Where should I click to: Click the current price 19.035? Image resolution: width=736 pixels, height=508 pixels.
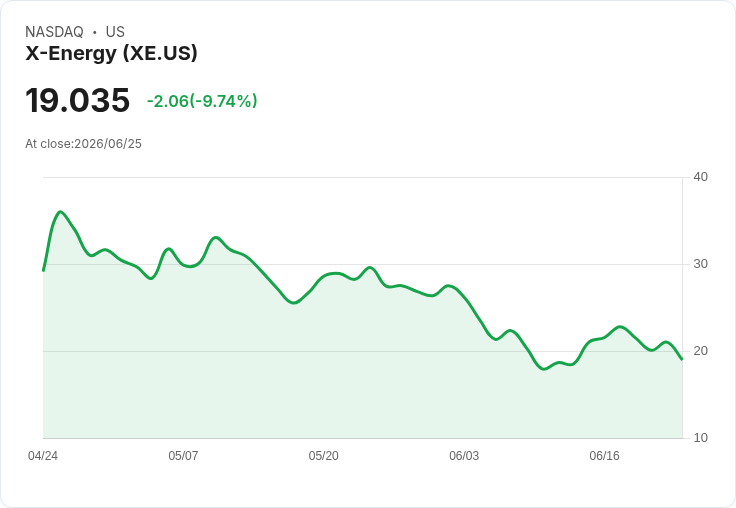pyautogui.click(x=77, y=100)
